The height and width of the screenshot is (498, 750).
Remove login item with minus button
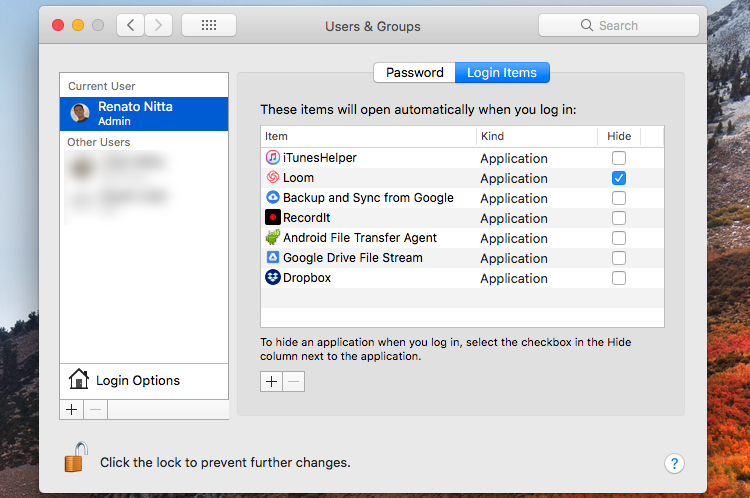[x=294, y=382]
